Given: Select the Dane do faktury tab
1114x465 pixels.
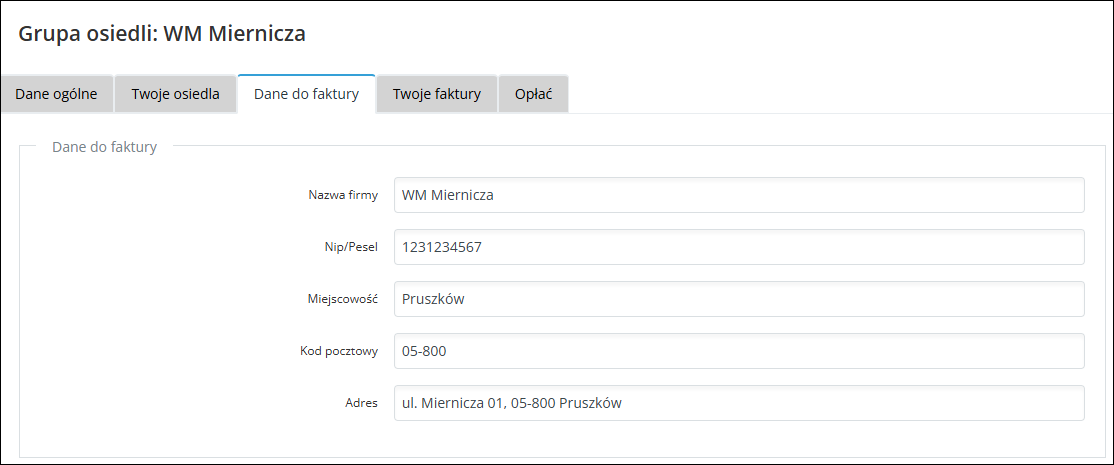Looking at the screenshot, I should coord(306,94).
